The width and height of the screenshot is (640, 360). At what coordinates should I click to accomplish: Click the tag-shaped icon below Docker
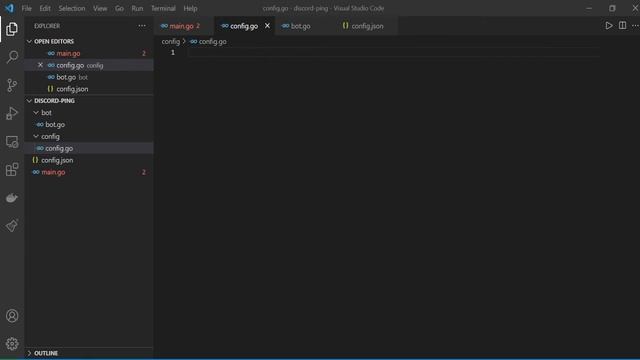[x=12, y=226]
